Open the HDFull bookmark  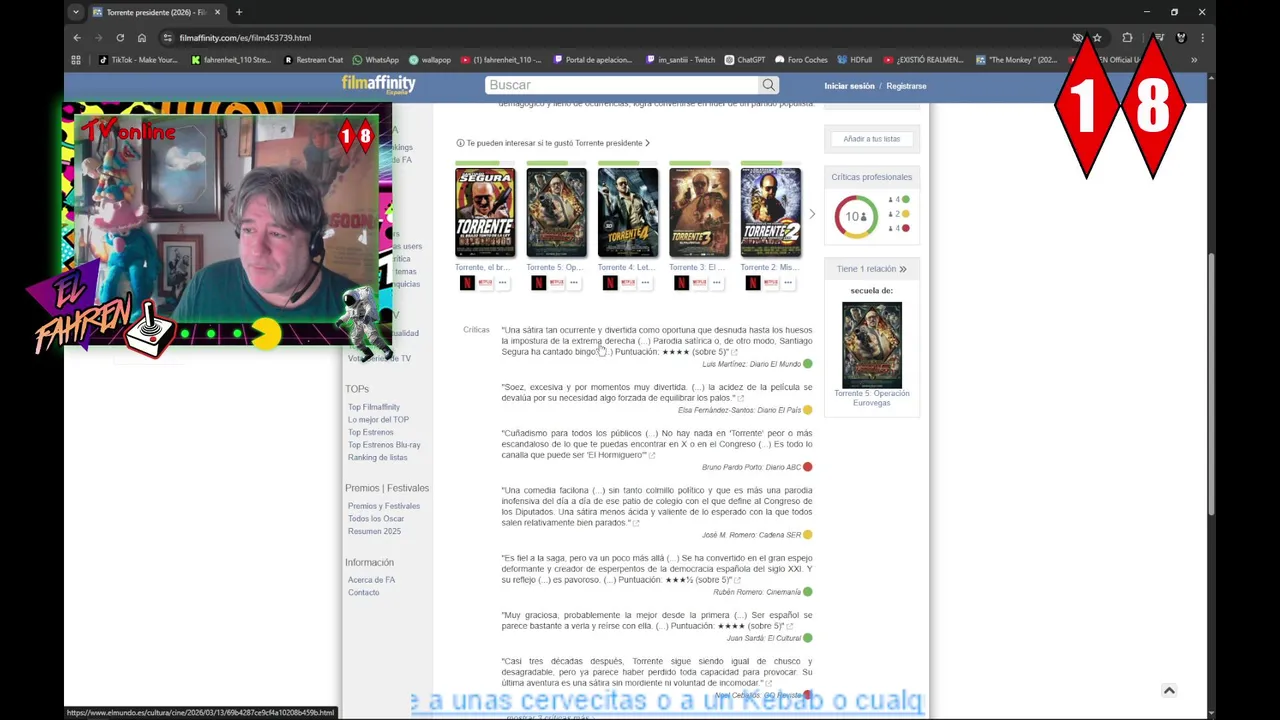(x=855, y=60)
